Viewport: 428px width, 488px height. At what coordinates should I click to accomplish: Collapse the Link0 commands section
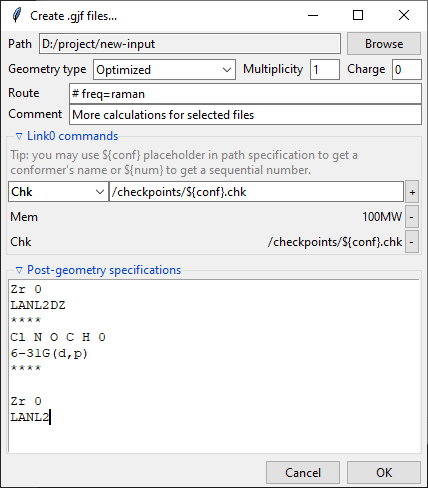click(x=19, y=136)
